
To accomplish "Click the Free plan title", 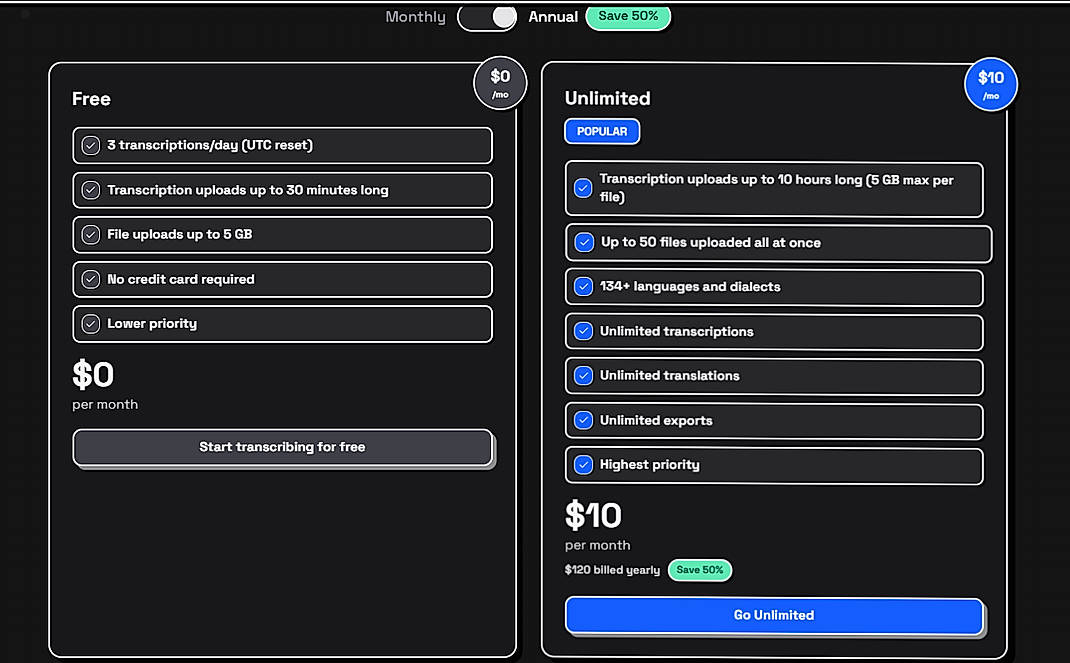I will coord(91,99).
